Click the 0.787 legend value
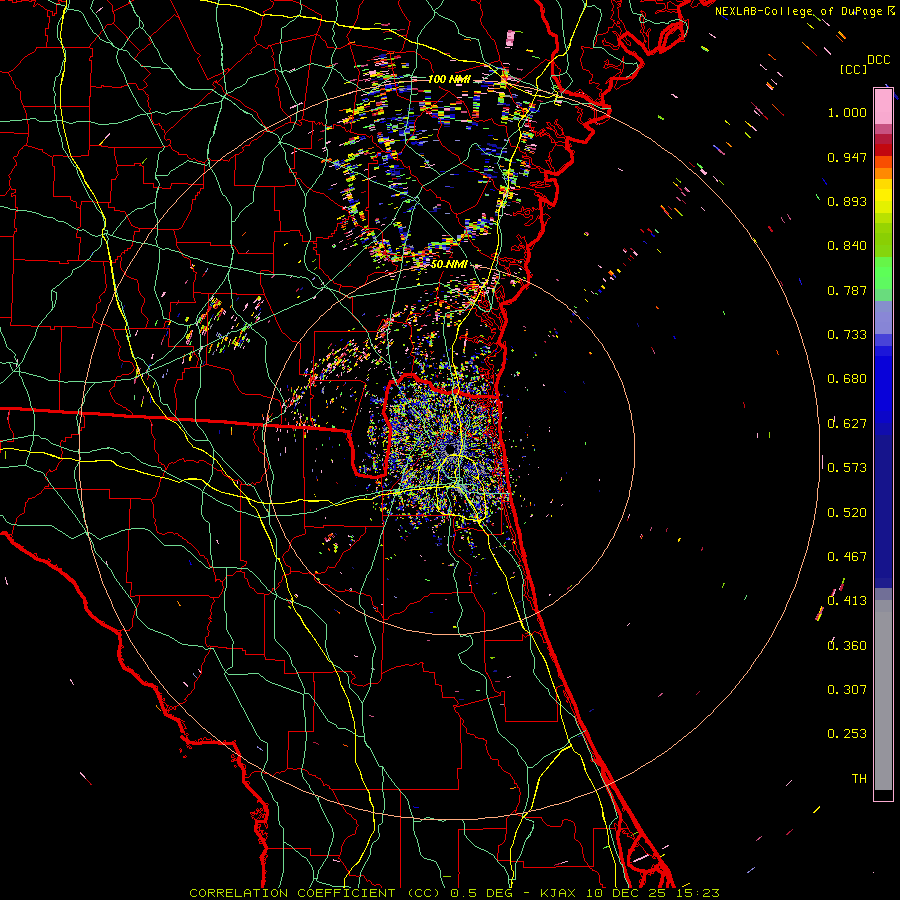Image resolution: width=900 pixels, height=900 pixels. pos(847,290)
